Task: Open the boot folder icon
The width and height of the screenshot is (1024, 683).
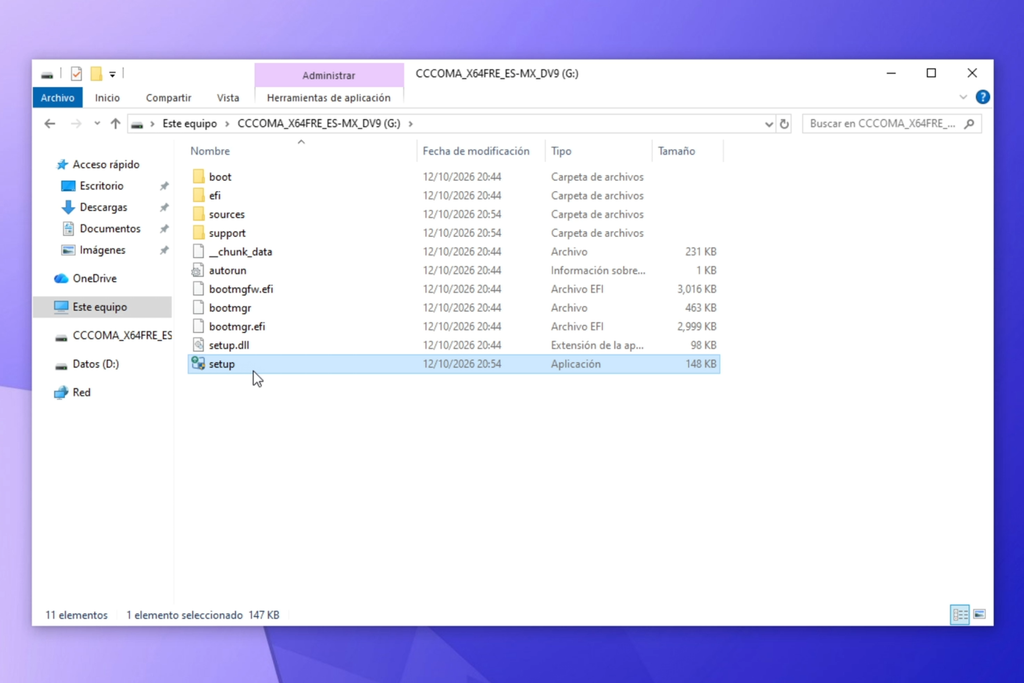Action: coord(199,176)
